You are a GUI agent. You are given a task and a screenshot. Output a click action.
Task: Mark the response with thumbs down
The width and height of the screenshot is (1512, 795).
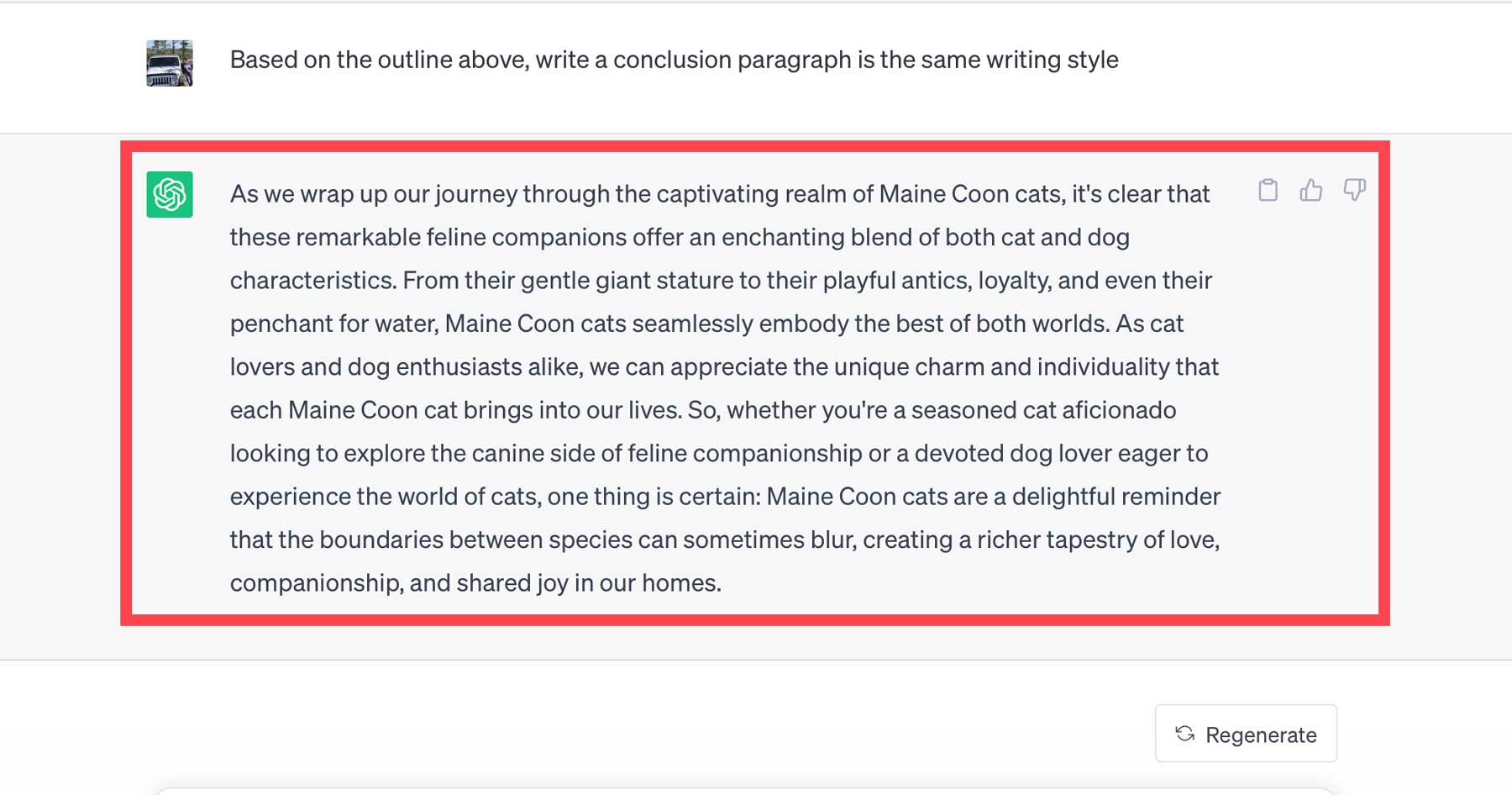tap(1354, 190)
